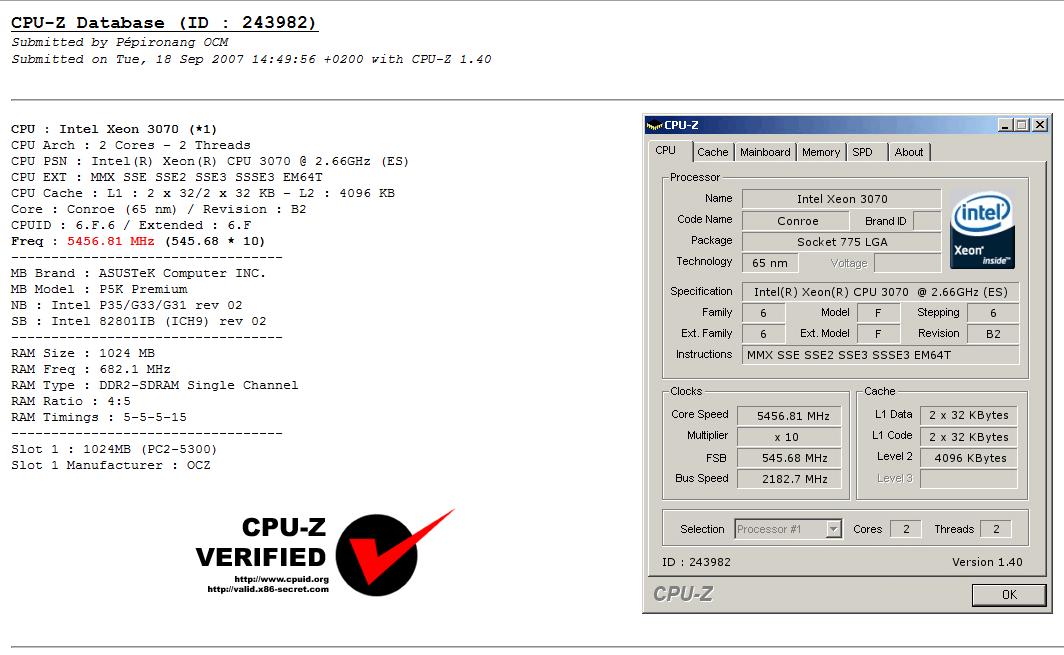The width and height of the screenshot is (1064, 655).
Task: Click the Level 2 value 4096 KBytes
Action: pos(968,458)
